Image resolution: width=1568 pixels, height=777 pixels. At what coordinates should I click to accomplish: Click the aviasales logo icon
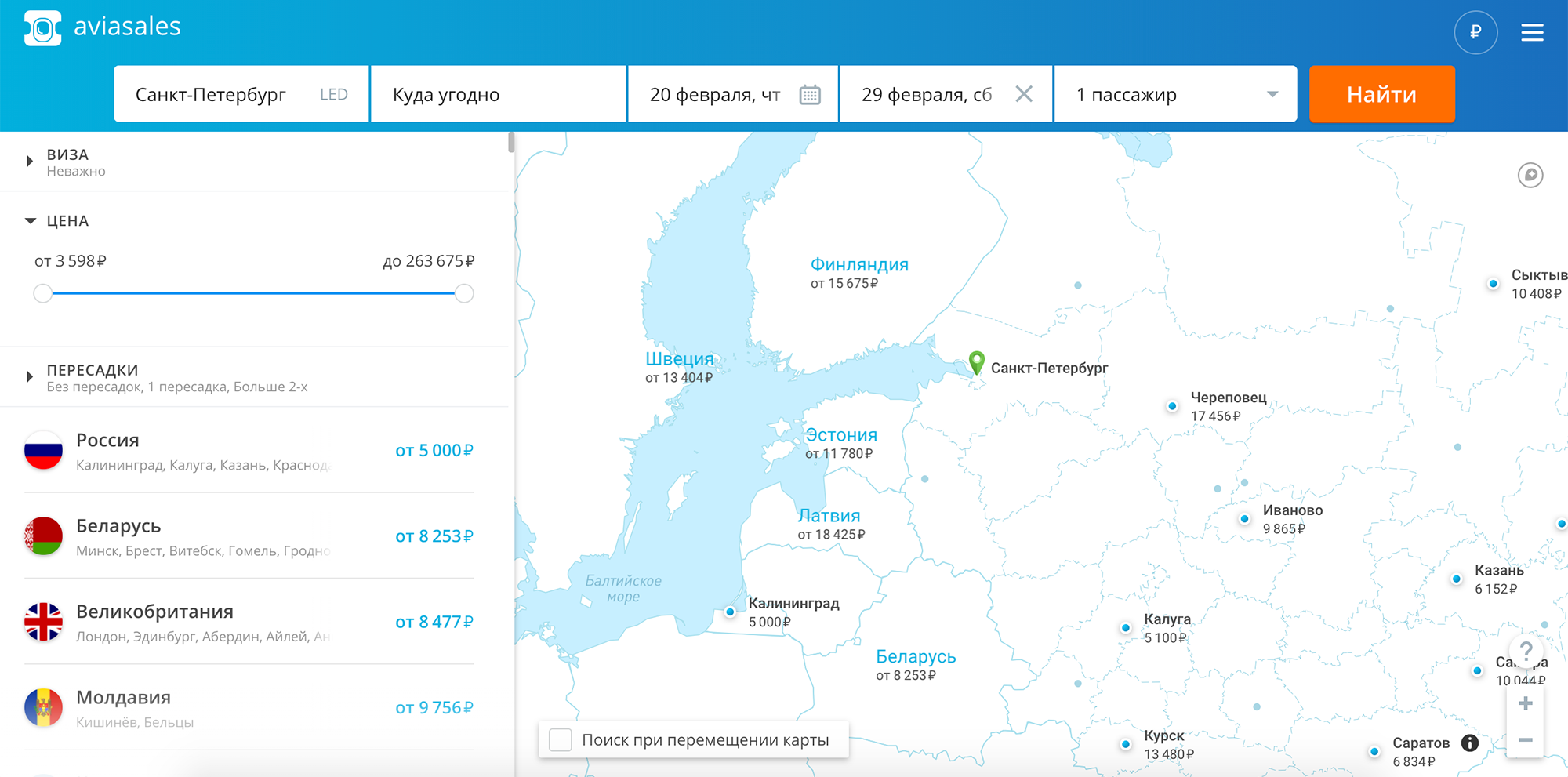coord(42,28)
